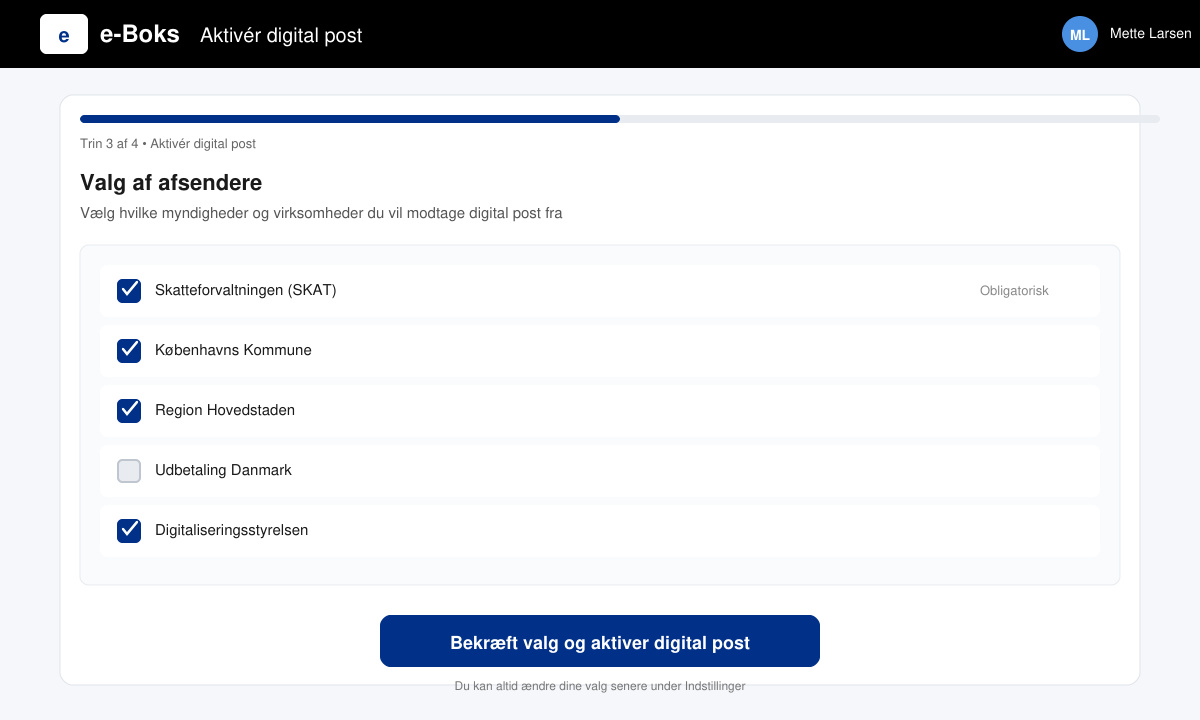Click Bekræft valg og aktiver digital post
The image size is (1200, 720).
[600, 641]
